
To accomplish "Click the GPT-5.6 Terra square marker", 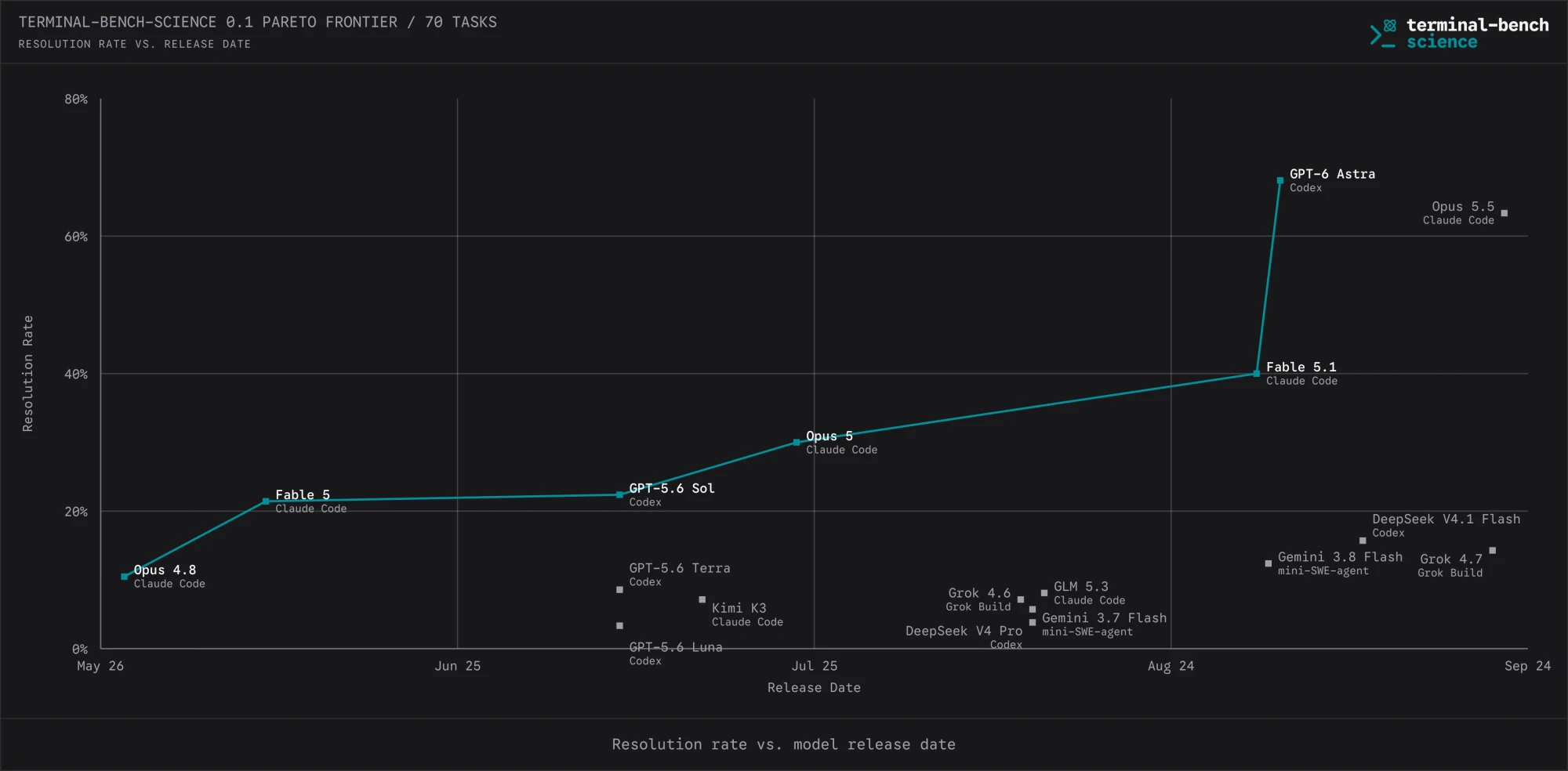I will tap(619, 590).
